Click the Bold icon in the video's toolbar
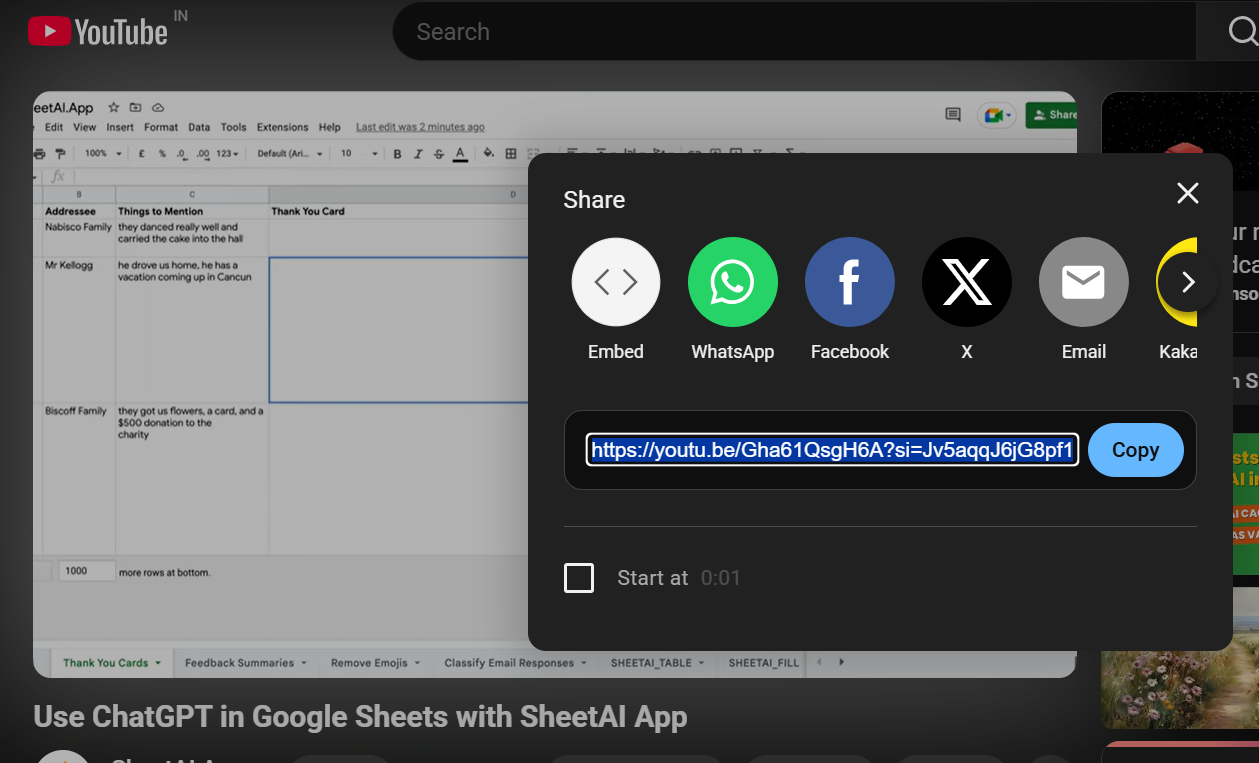 tap(397, 154)
